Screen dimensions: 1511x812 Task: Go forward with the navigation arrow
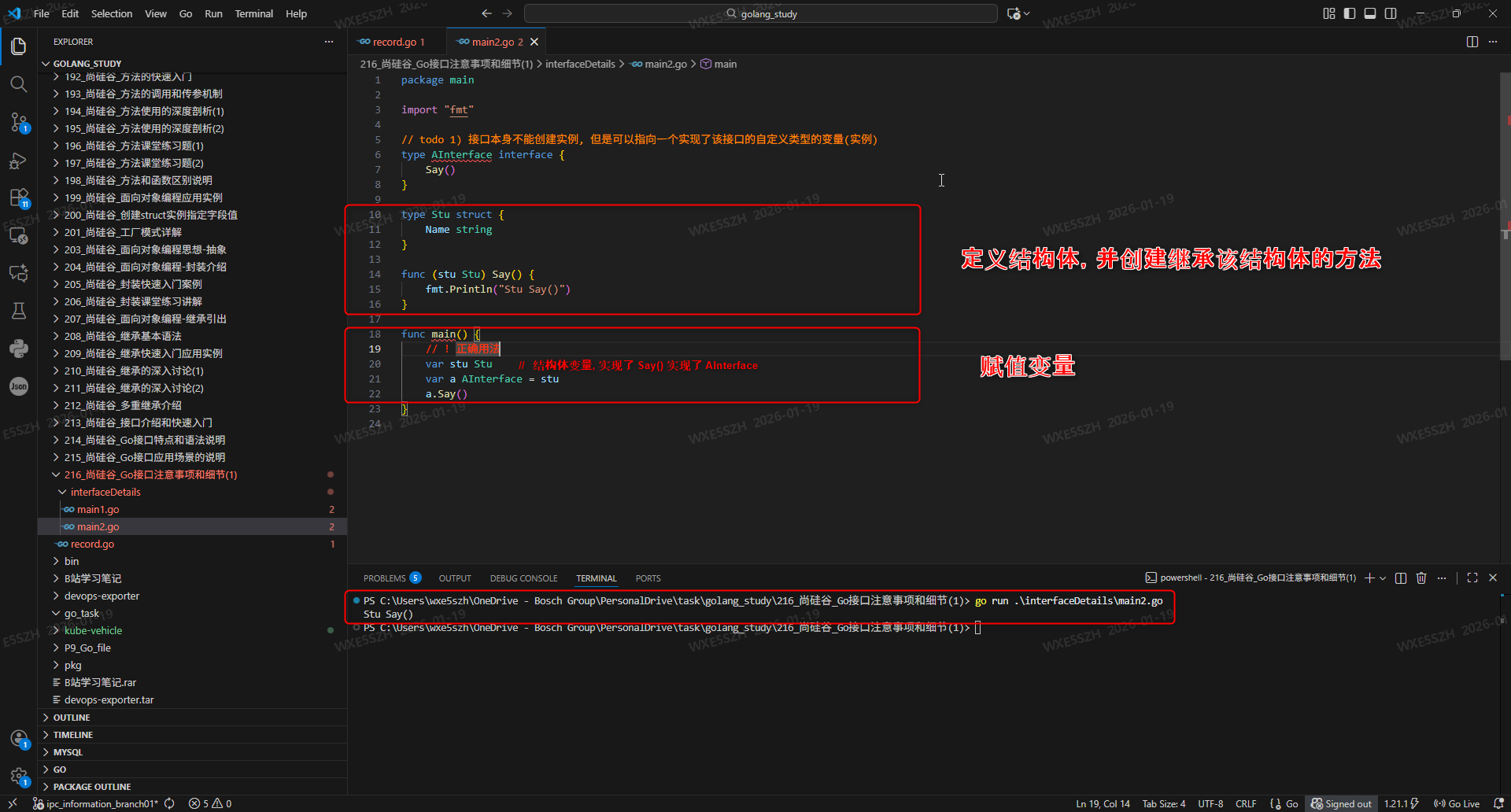(x=508, y=13)
